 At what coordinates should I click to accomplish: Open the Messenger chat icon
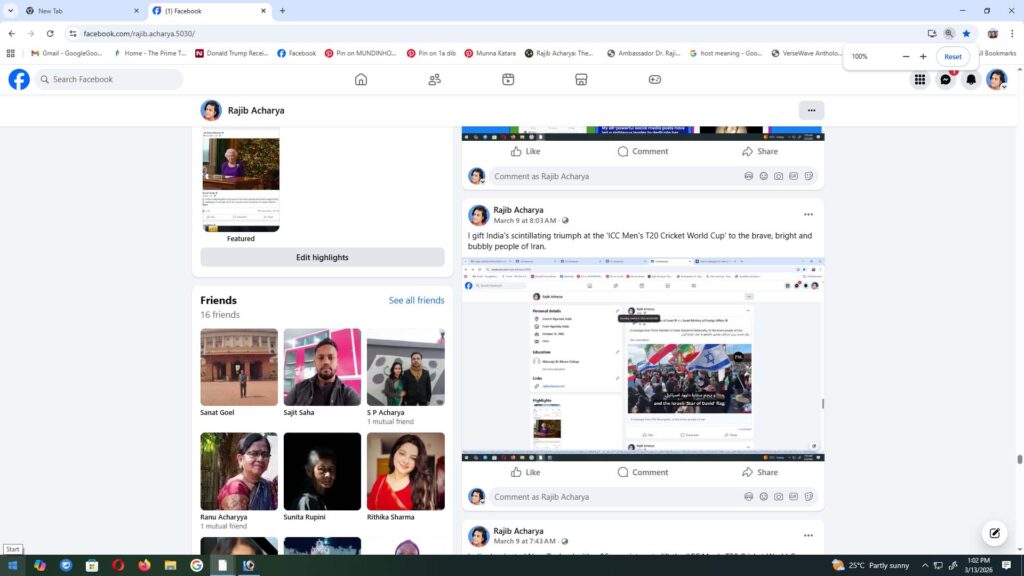pyautogui.click(x=945, y=80)
